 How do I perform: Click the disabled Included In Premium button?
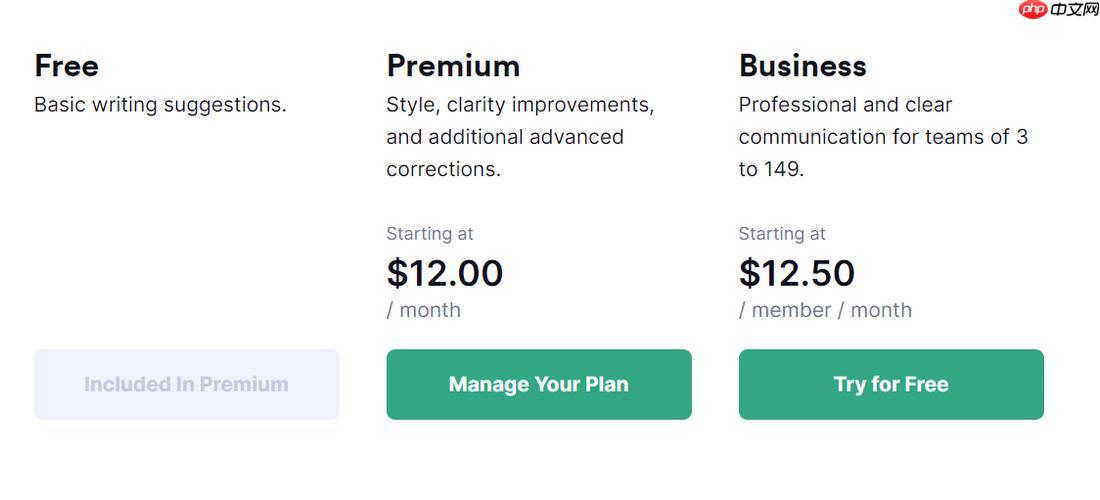pos(186,384)
